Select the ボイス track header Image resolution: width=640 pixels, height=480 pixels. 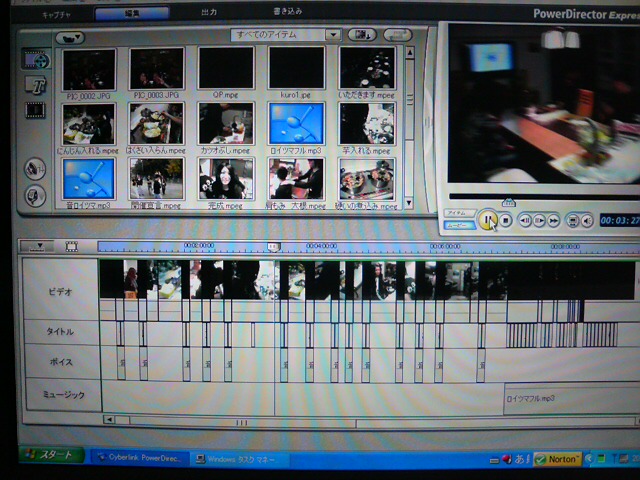pos(61,362)
